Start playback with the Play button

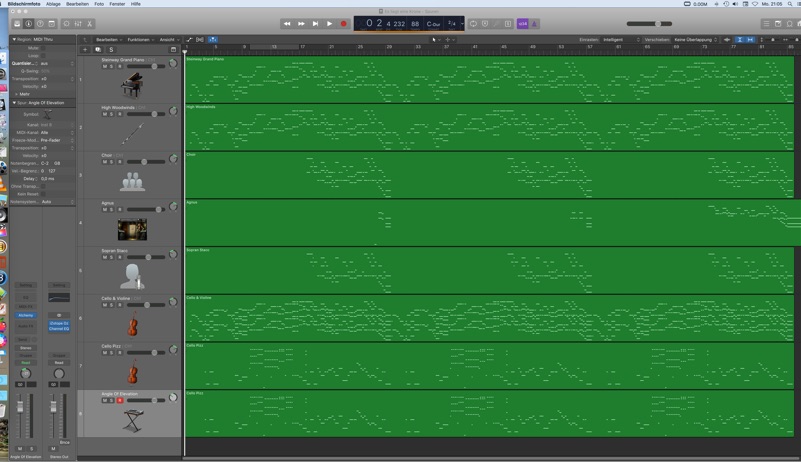[329, 24]
